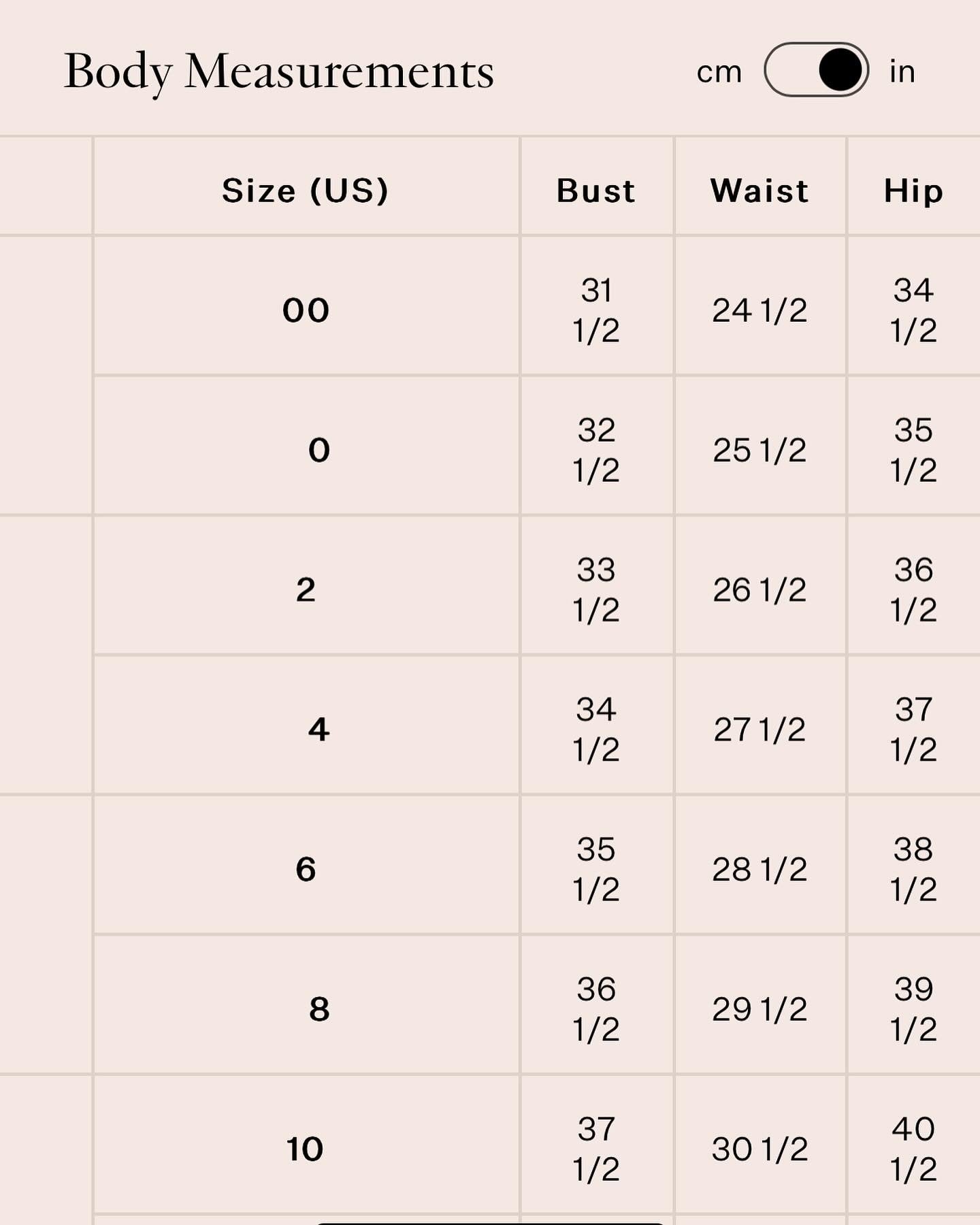Toggle the cm/in unit switch
The height and width of the screenshot is (1225, 980).
pyautogui.click(x=816, y=70)
